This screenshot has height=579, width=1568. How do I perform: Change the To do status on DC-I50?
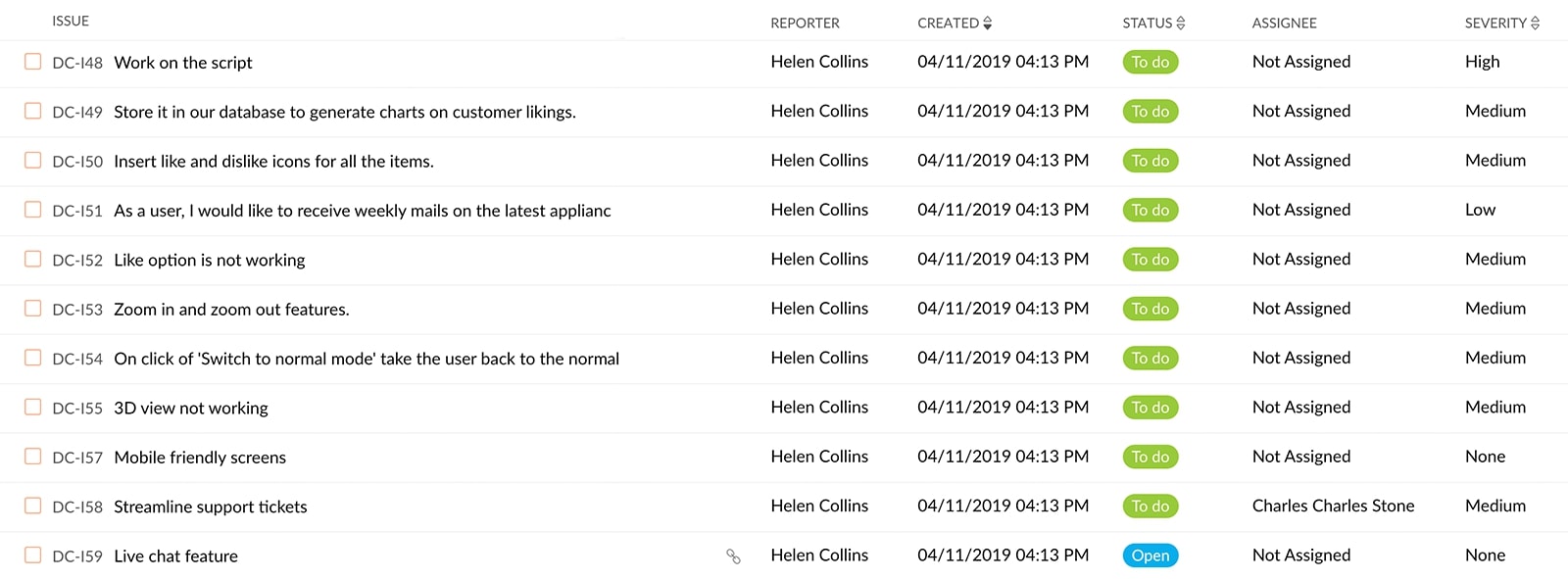coord(1151,161)
